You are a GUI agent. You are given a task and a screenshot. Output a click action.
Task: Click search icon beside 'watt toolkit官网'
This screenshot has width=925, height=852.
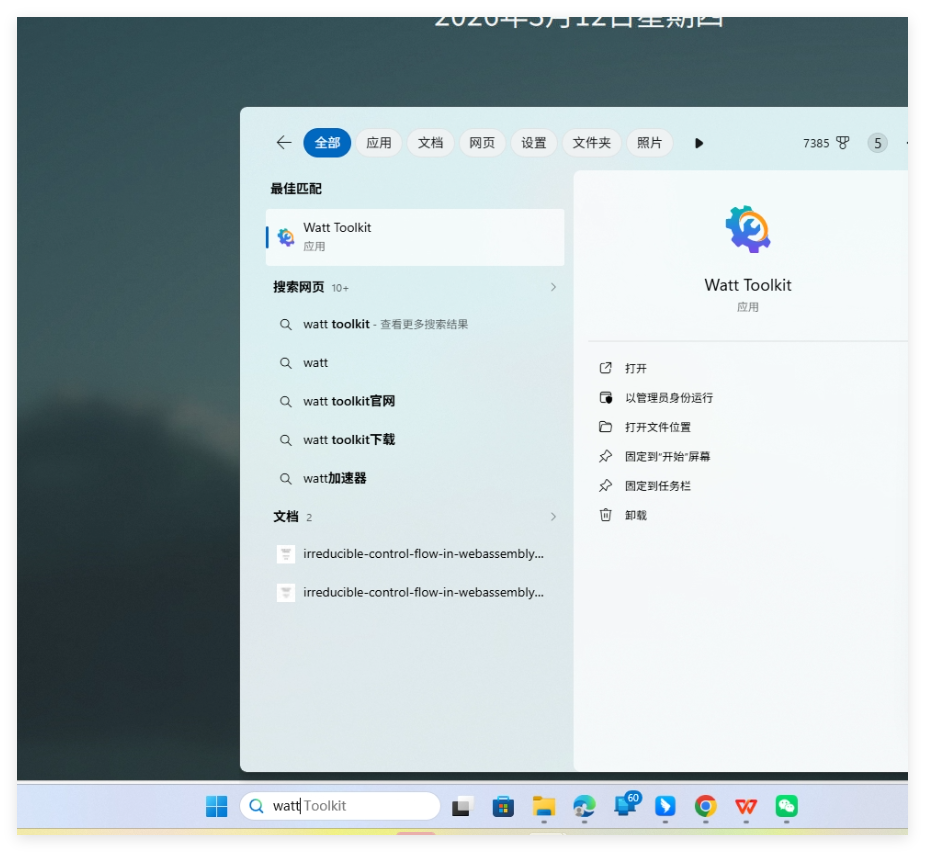[x=286, y=402]
